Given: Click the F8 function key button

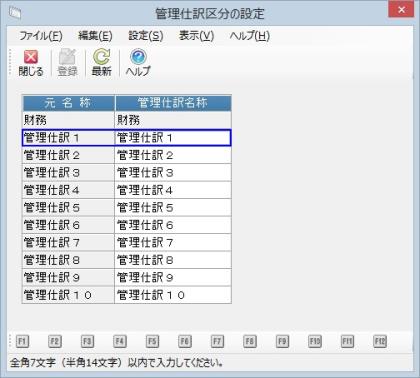Looking at the screenshot, I should [x=250, y=341].
